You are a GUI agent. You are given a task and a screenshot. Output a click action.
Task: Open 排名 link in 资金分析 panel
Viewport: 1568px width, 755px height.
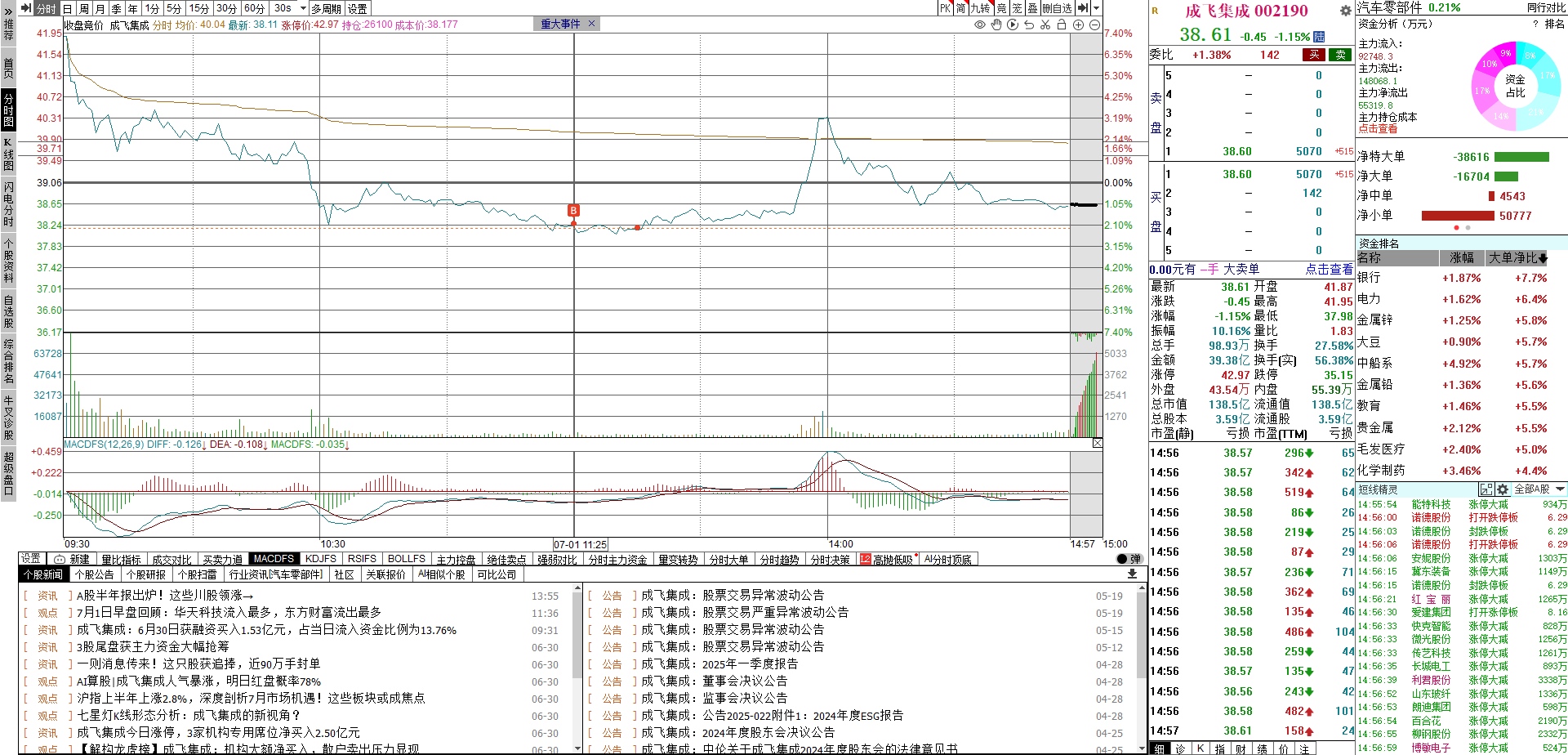pyautogui.click(x=1555, y=24)
